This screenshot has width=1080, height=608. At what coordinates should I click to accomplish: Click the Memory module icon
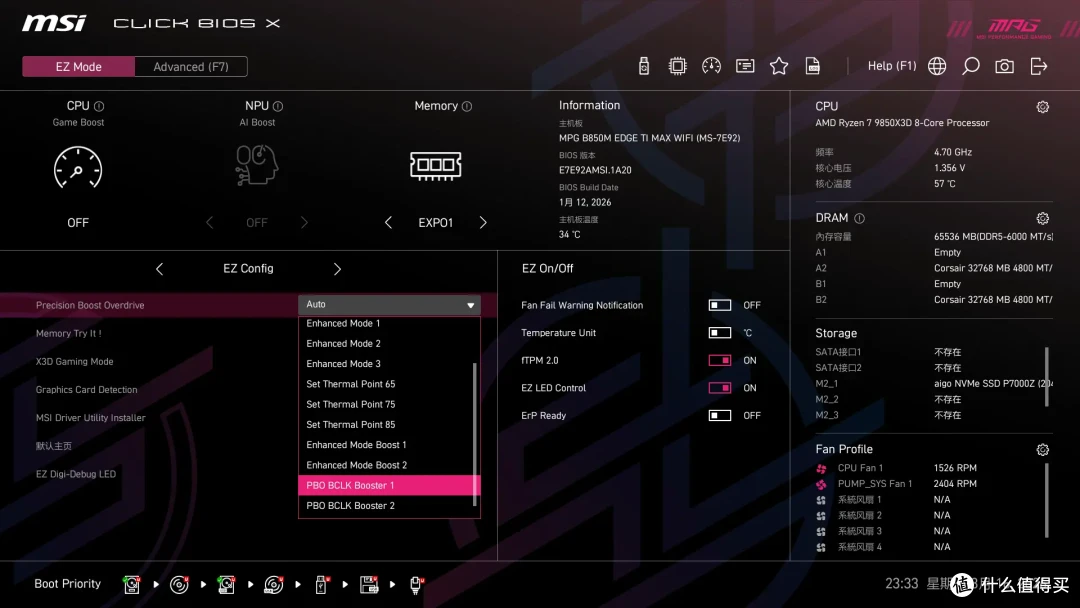coord(435,165)
